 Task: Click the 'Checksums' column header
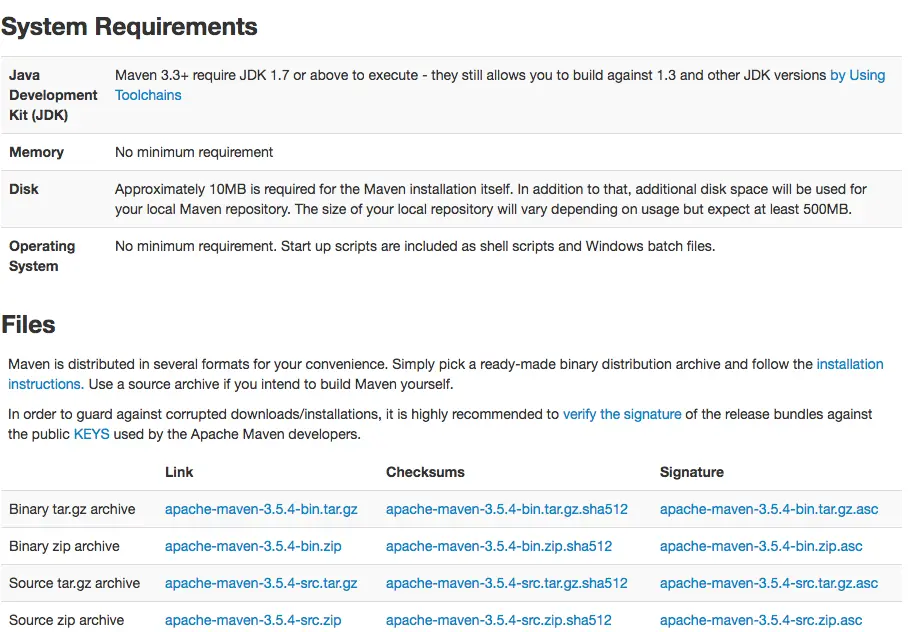click(x=425, y=472)
